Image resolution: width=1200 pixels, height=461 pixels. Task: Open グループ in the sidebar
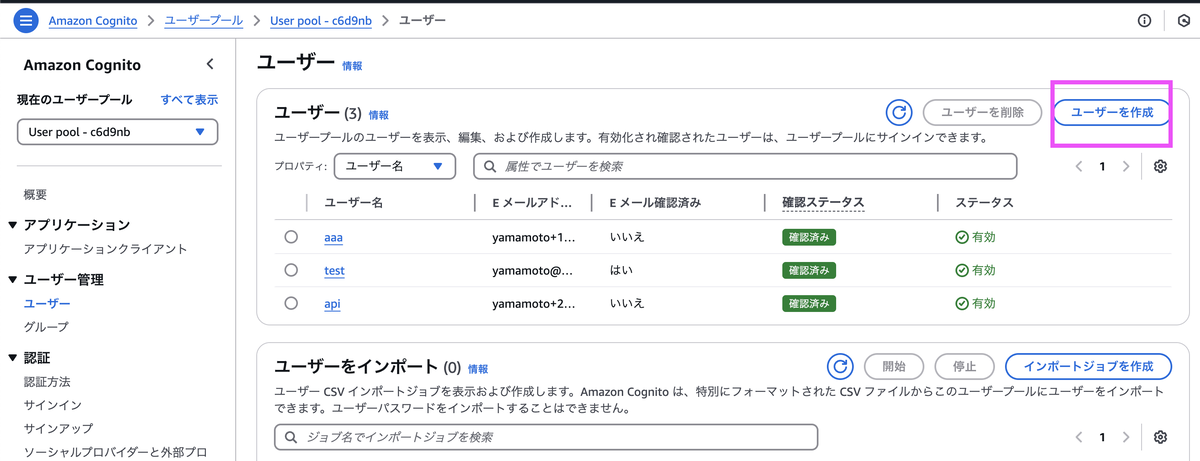46,327
